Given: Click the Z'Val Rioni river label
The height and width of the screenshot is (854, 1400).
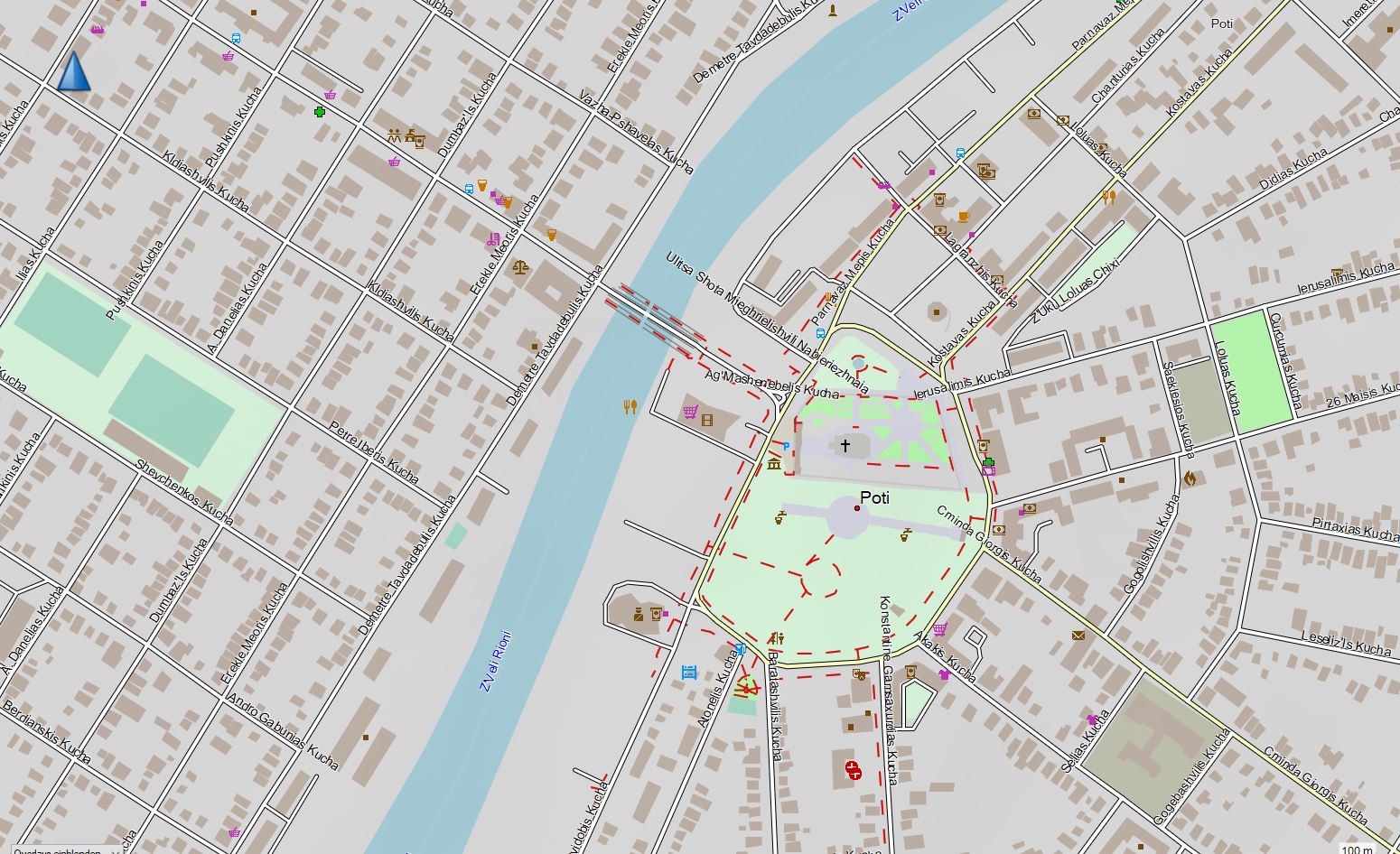Looking at the screenshot, I should tap(495, 661).
